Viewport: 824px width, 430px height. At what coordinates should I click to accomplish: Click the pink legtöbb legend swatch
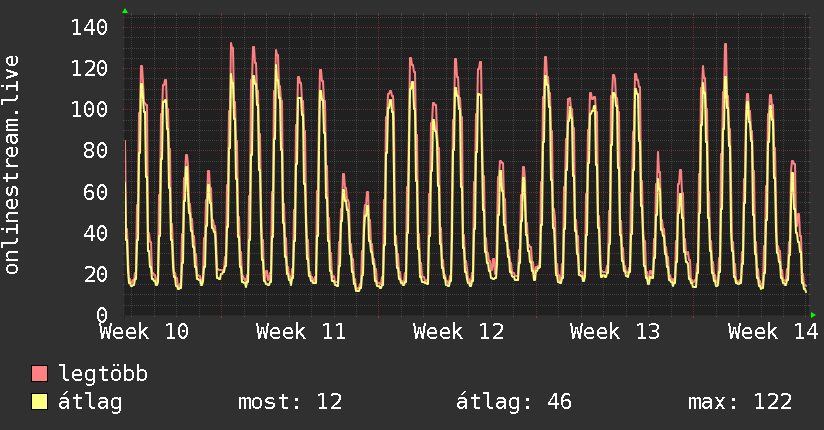[39, 373]
